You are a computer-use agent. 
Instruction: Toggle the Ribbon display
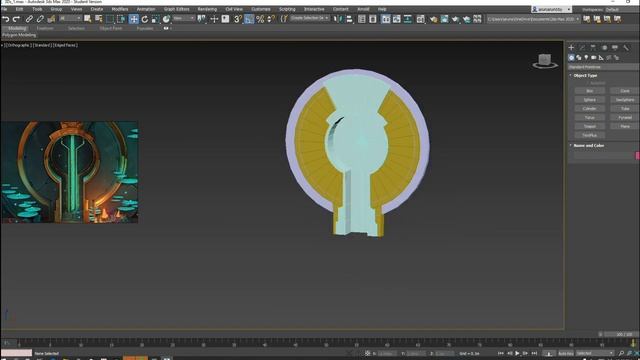tap(385, 19)
